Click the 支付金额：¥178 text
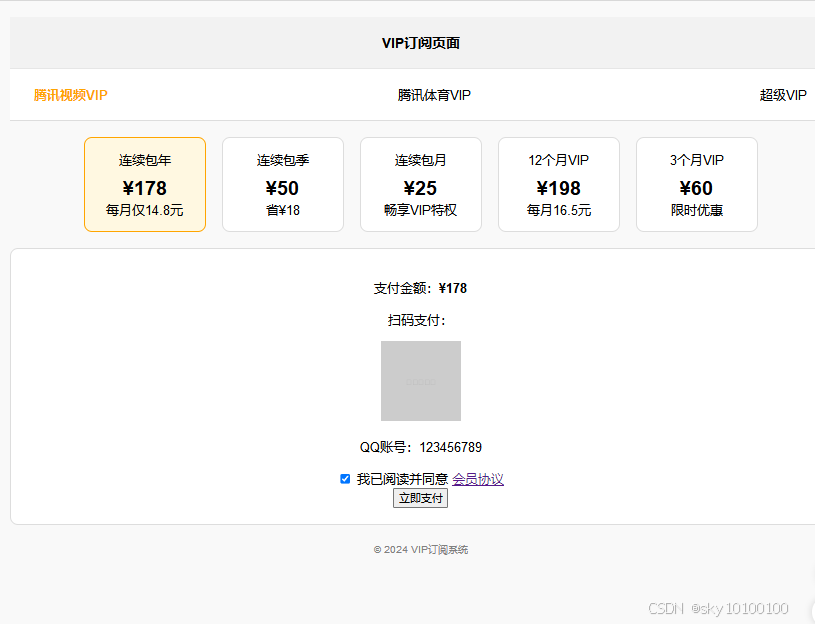Image resolution: width=815 pixels, height=624 pixels. [420, 288]
